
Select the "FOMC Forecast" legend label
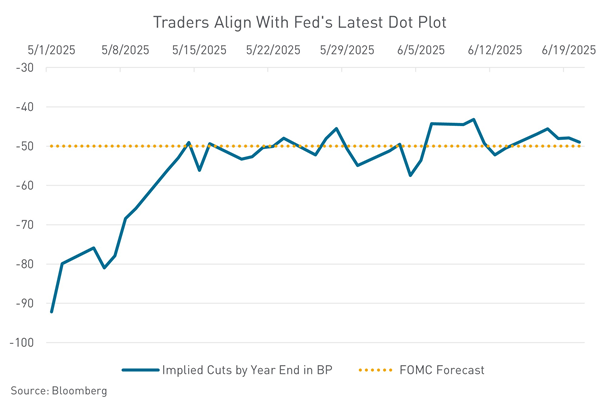[x=442, y=370]
